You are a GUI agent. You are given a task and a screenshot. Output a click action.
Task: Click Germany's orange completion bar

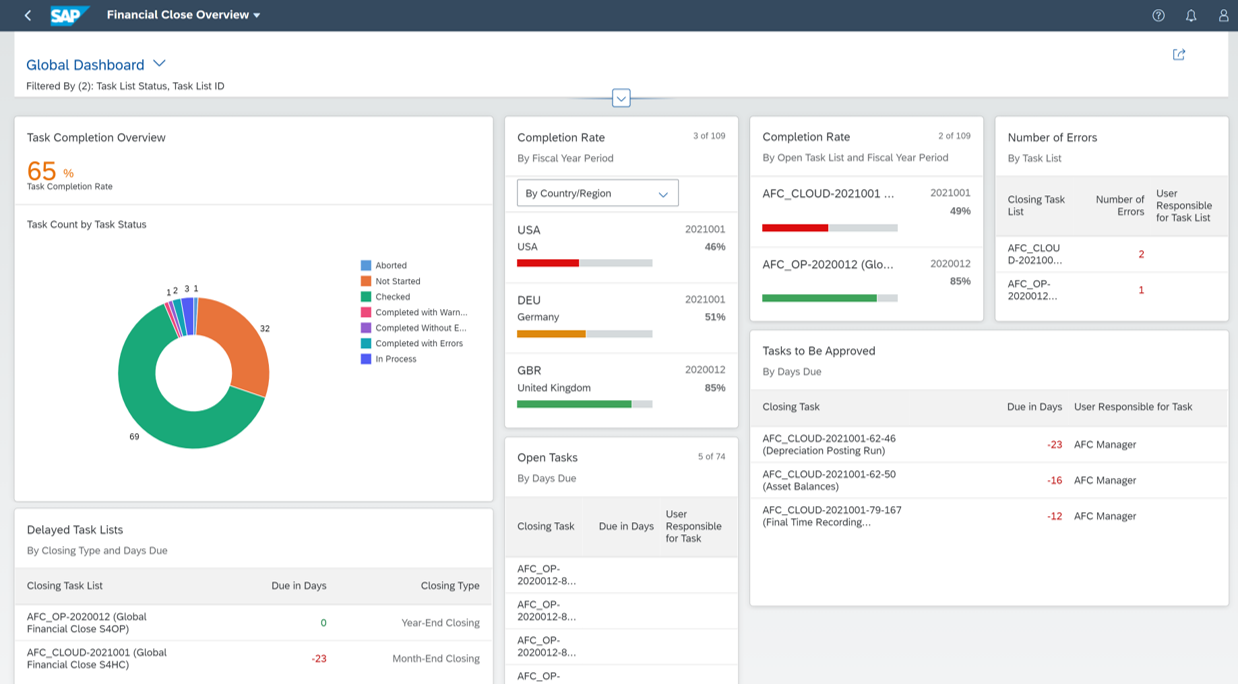(x=550, y=334)
